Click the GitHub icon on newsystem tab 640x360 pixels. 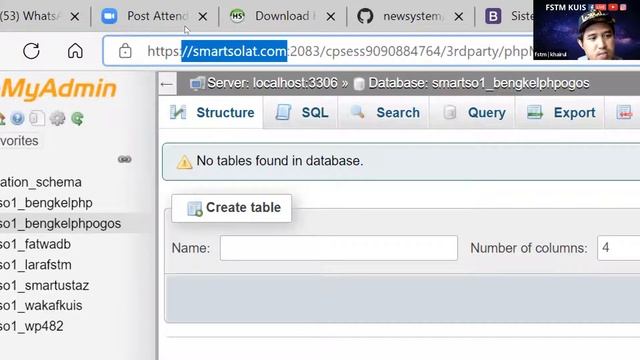tap(365, 16)
